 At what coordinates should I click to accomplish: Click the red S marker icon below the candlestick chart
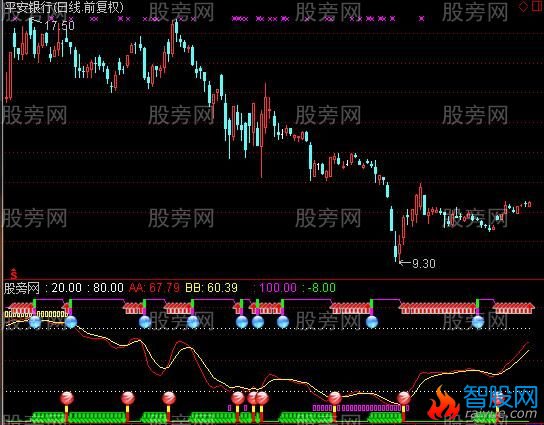coord(14,274)
